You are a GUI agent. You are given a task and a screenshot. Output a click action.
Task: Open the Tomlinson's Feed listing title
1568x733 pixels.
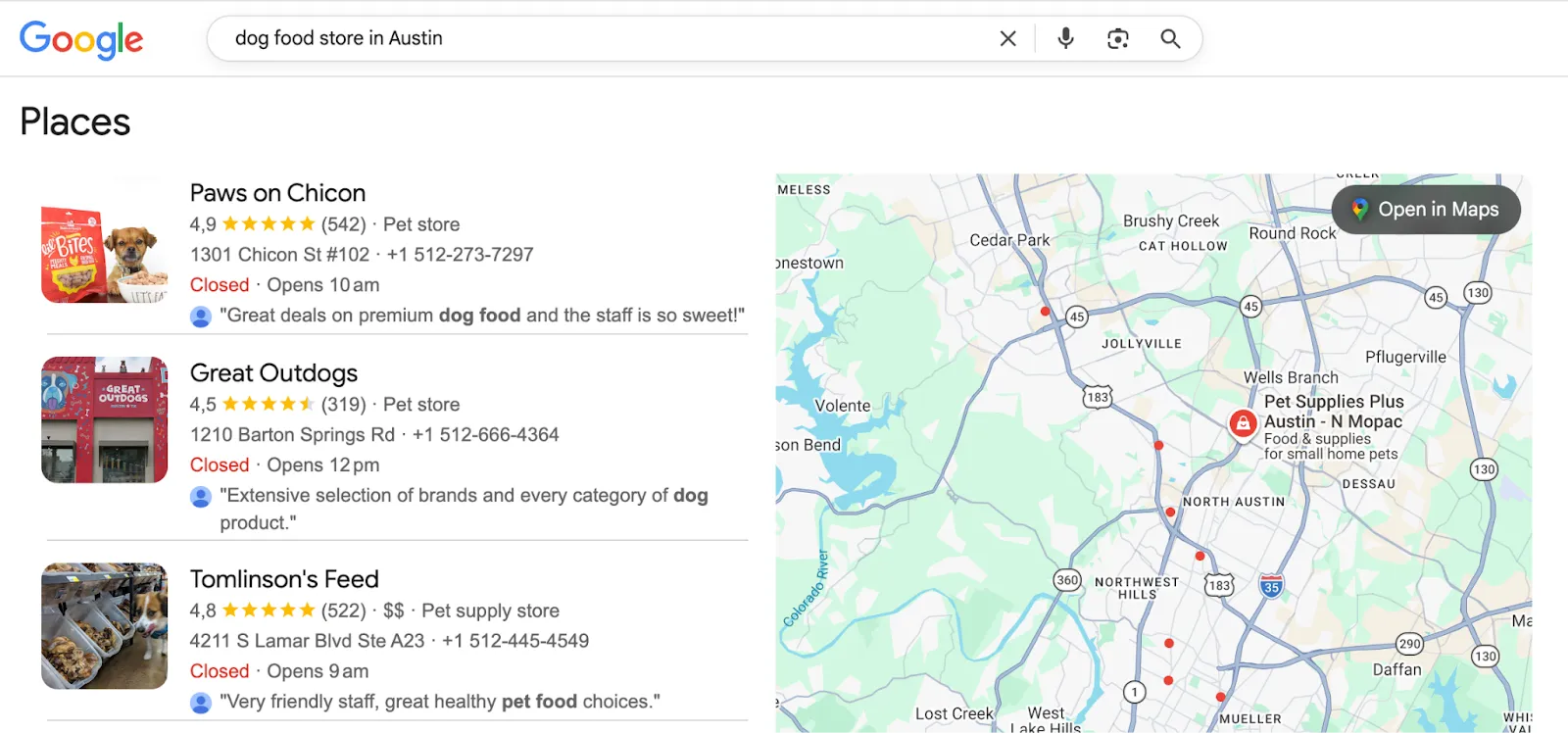point(284,579)
